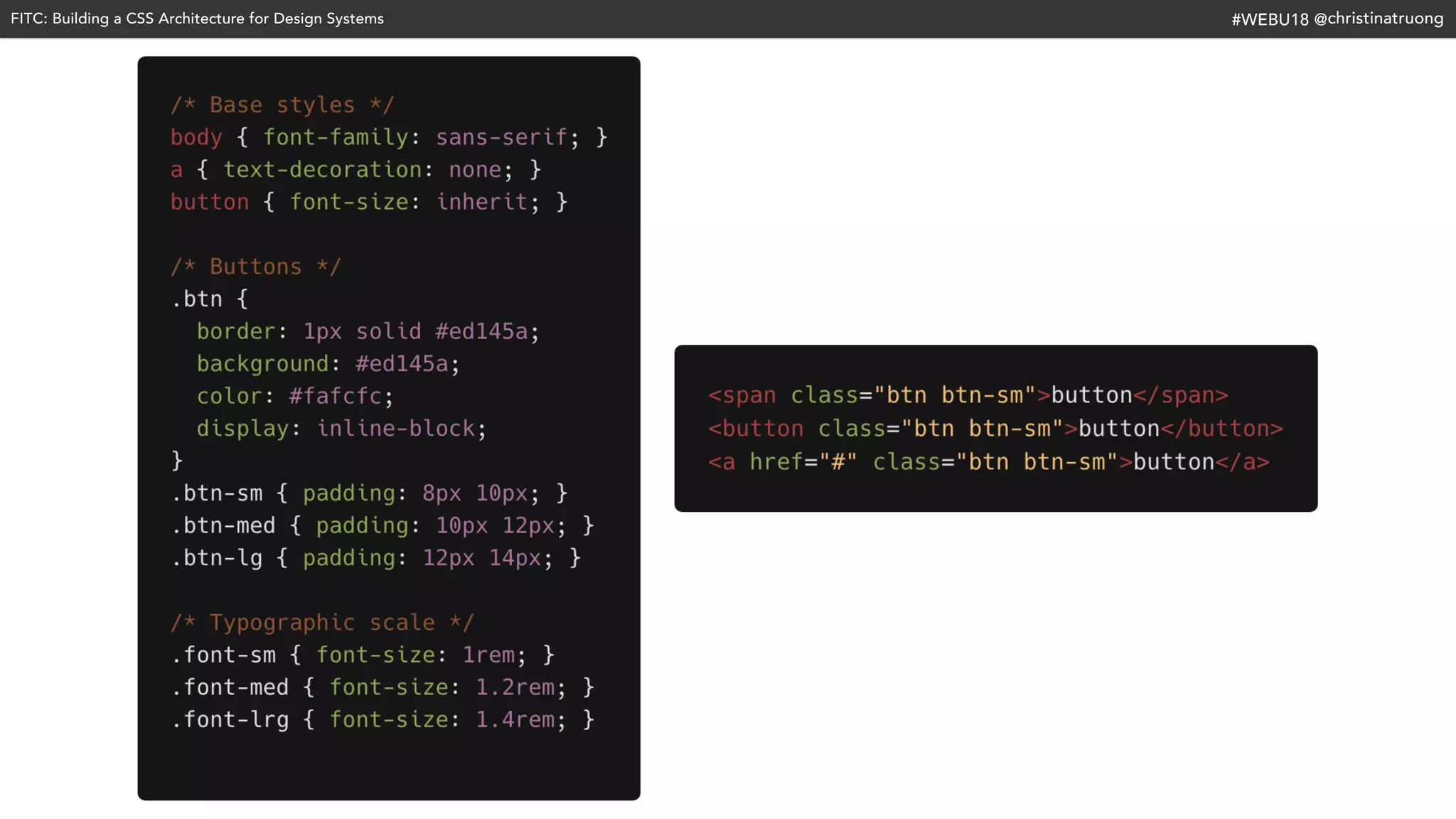This screenshot has height=819, width=1456.
Task: Click the .btn selector opening line
Action: (x=210, y=299)
